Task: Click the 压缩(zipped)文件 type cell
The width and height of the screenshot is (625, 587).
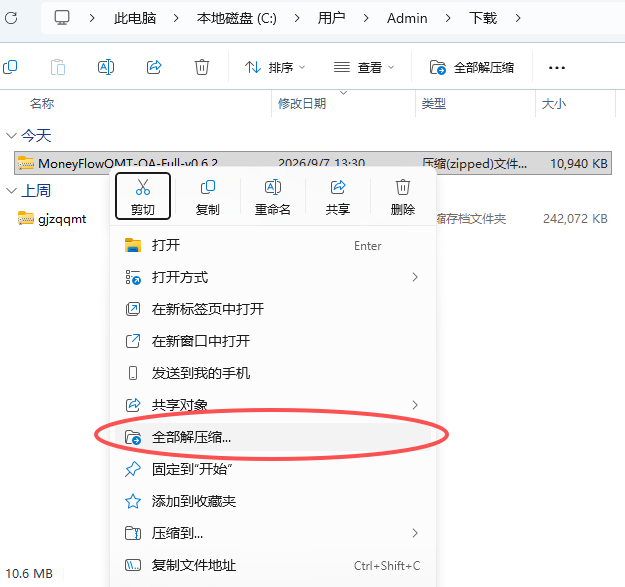Action: coord(474,164)
